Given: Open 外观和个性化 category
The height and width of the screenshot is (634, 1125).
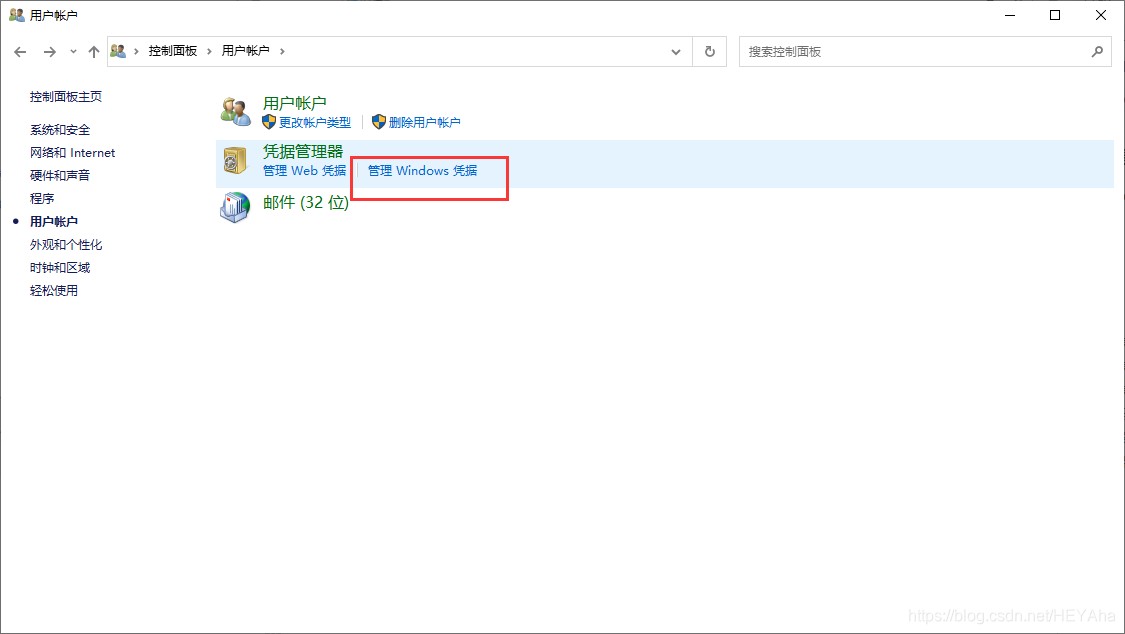Looking at the screenshot, I should [x=66, y=245].
